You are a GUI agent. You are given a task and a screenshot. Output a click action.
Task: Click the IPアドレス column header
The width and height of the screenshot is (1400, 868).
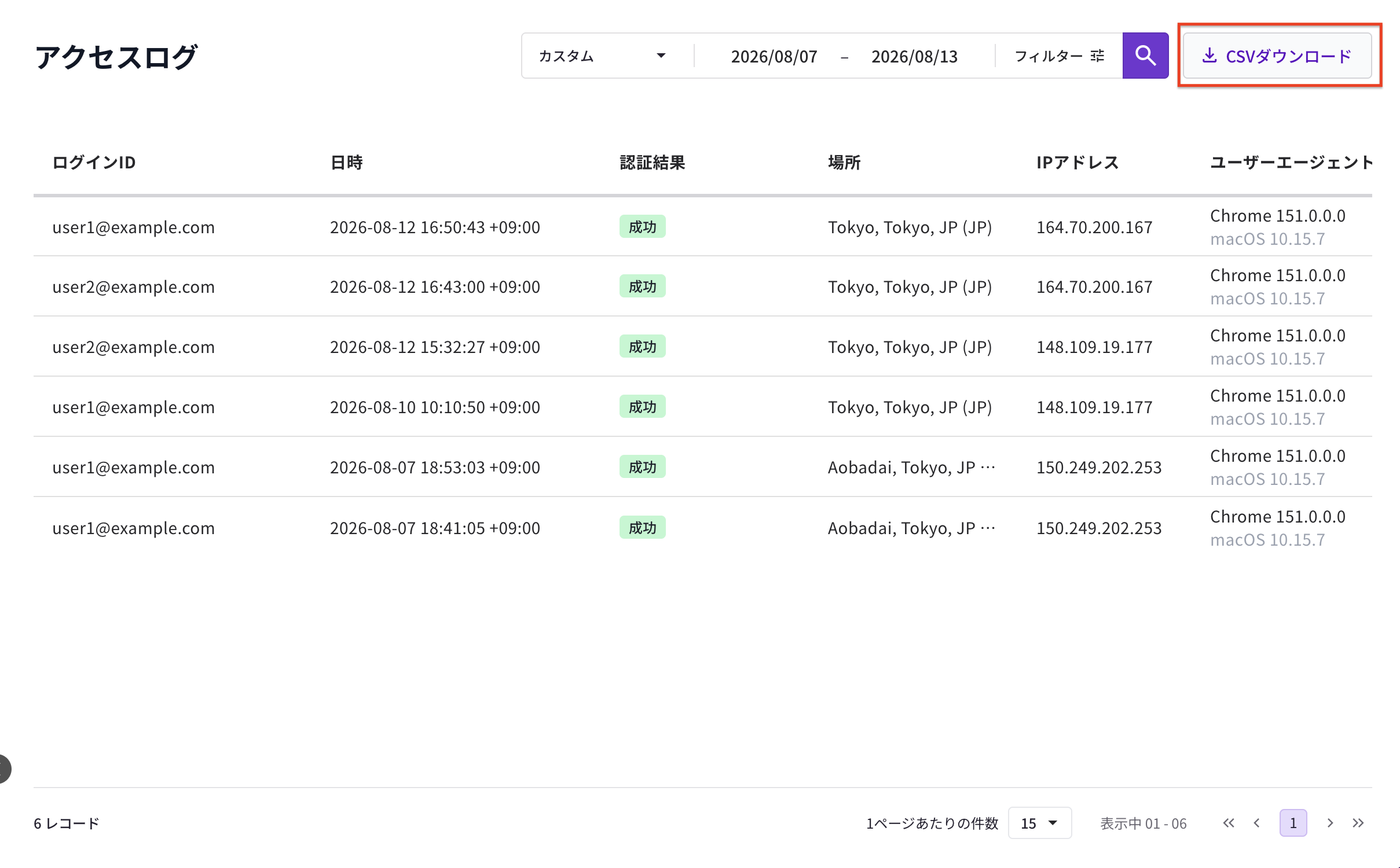tap(1077, 163)
